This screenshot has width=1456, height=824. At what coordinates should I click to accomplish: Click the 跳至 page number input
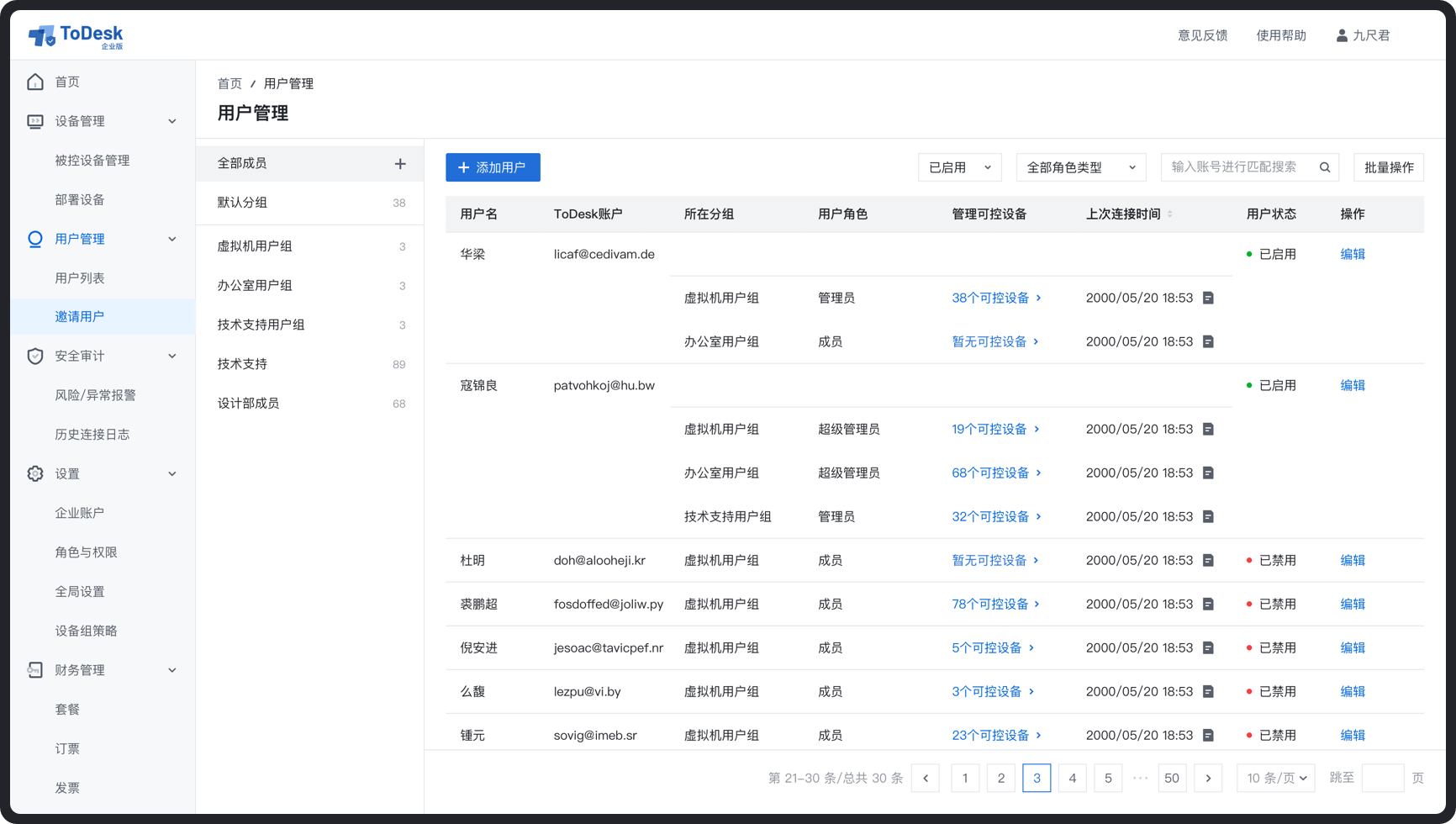click(x=1382, y=779)
